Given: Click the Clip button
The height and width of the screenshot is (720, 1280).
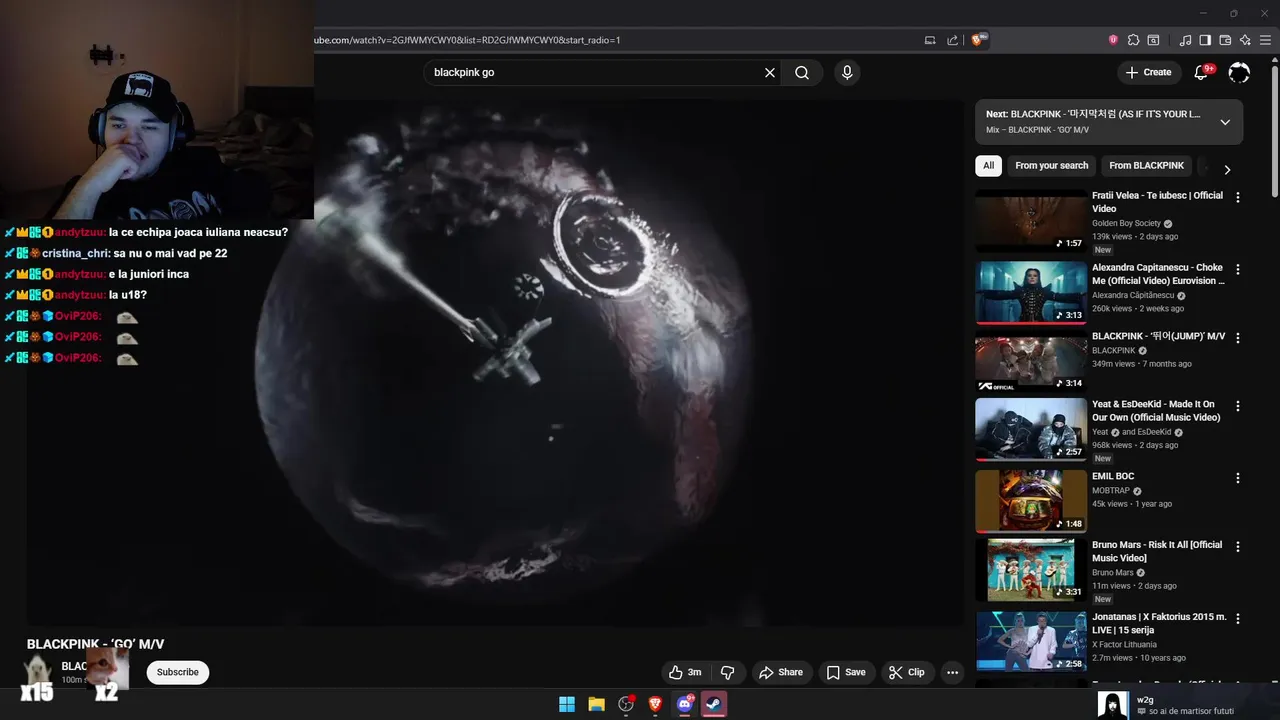Looking at the screenshot, I should coord(906,672).
